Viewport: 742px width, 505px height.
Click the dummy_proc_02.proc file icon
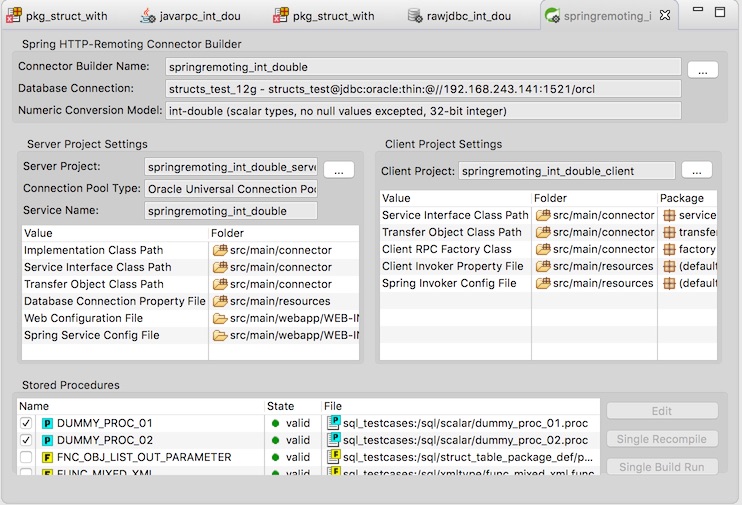[x=334, y=439]
